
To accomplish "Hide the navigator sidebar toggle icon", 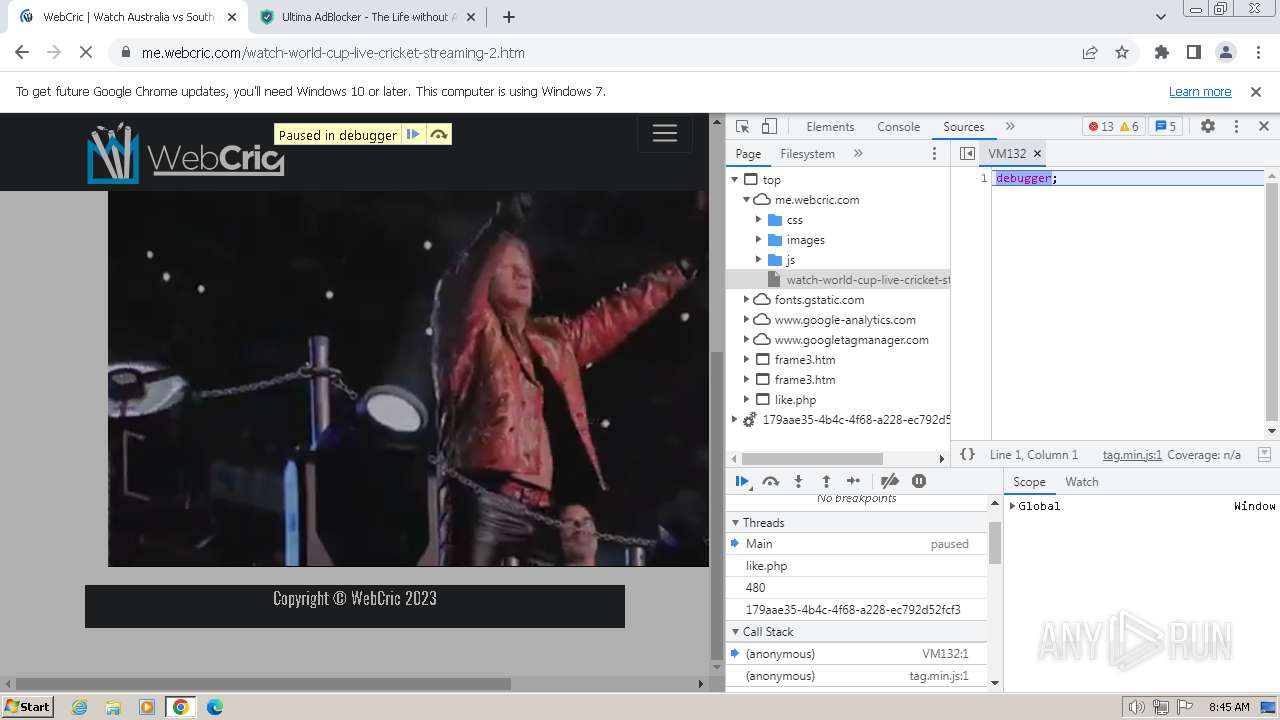I will [x=967, y=153].
